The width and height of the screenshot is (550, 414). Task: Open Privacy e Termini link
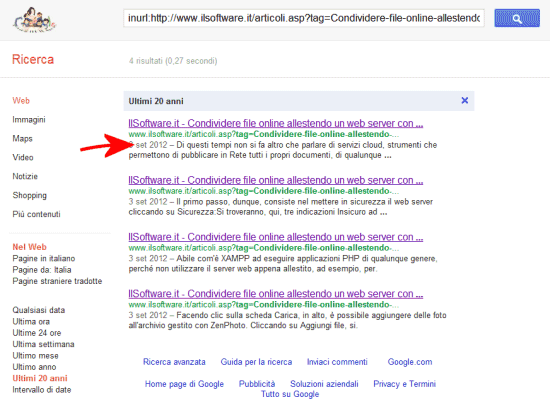404,384
